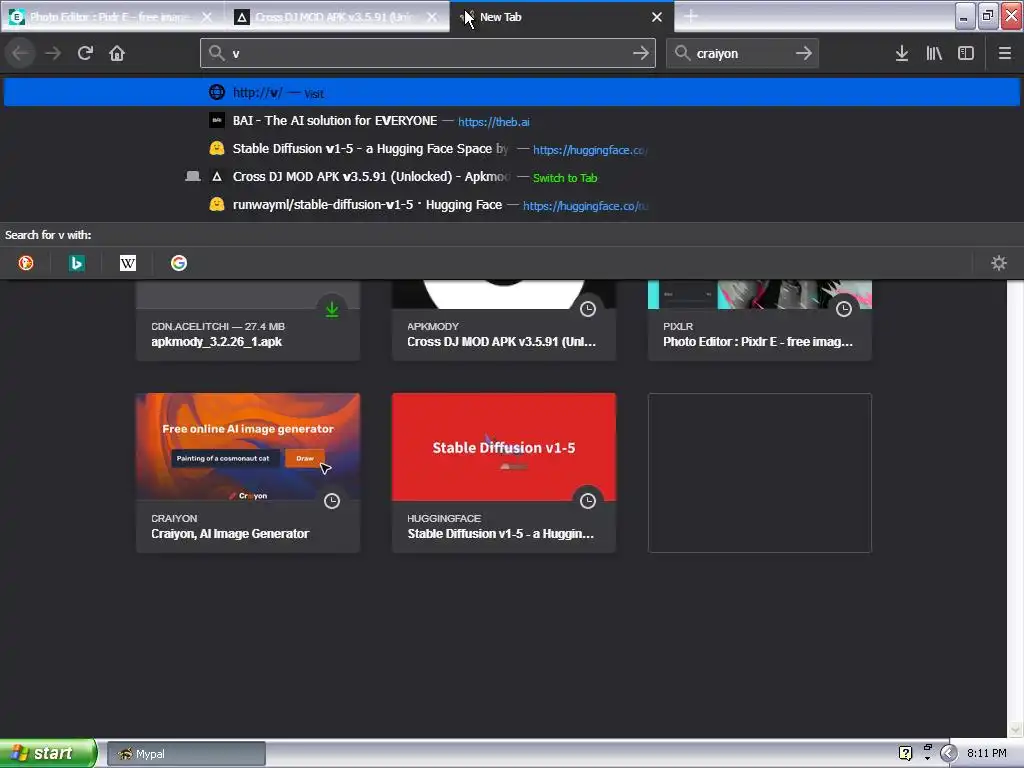The image size is (1024, 768).
Task: Click the go arrow in the URL bar
Action: pyautogui.click(x=641, y=53)
